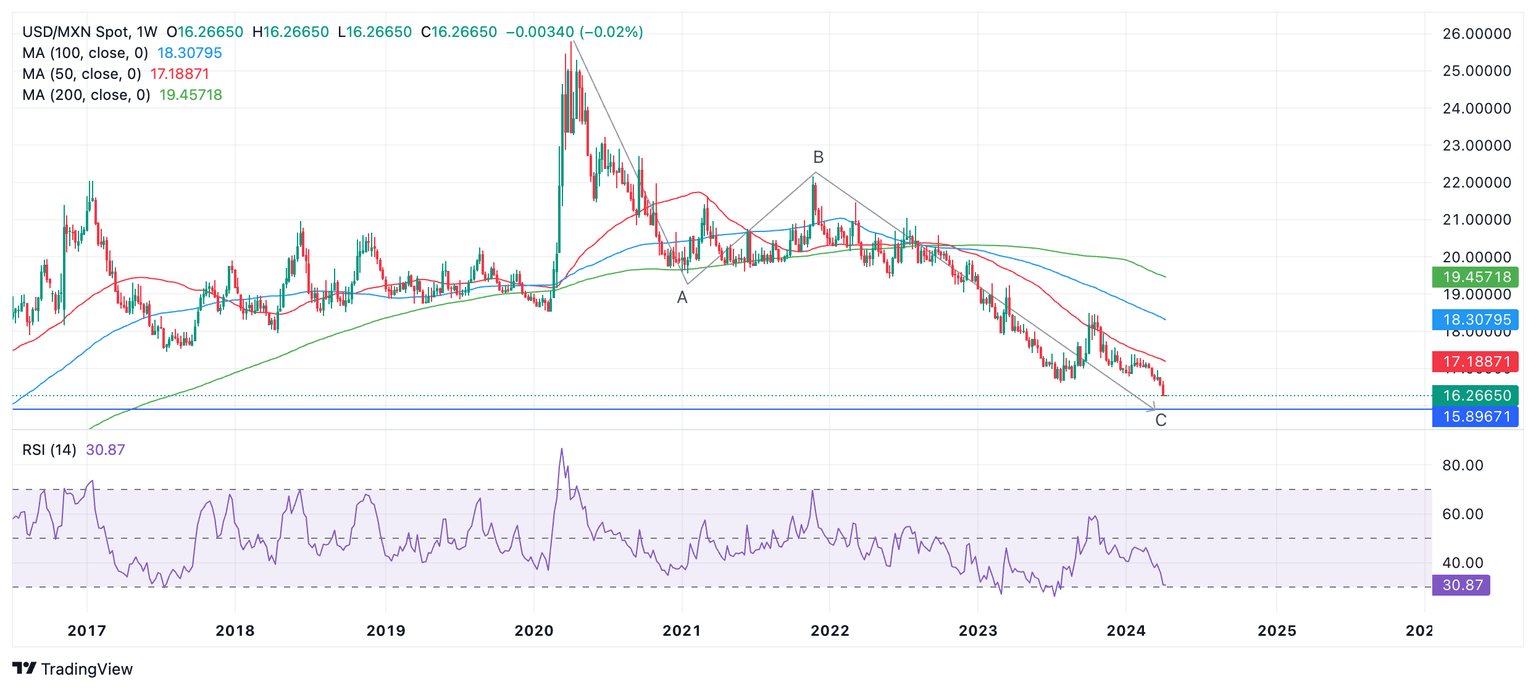Select the USD/MXN Spot symbol title
1536x690 pixels.
(x=75, y=32)
